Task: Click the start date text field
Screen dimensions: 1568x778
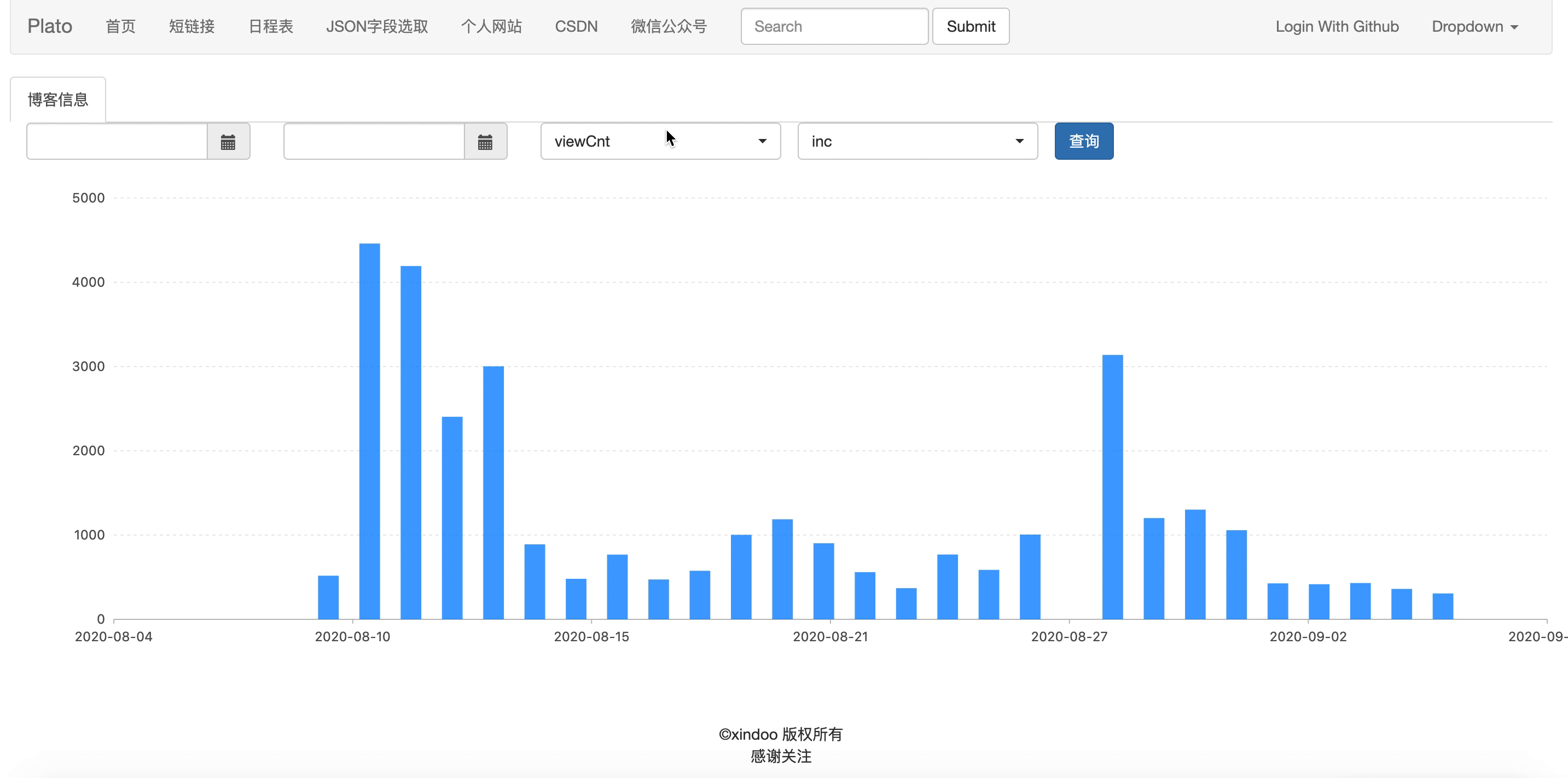Action: (x=117, y=142)
